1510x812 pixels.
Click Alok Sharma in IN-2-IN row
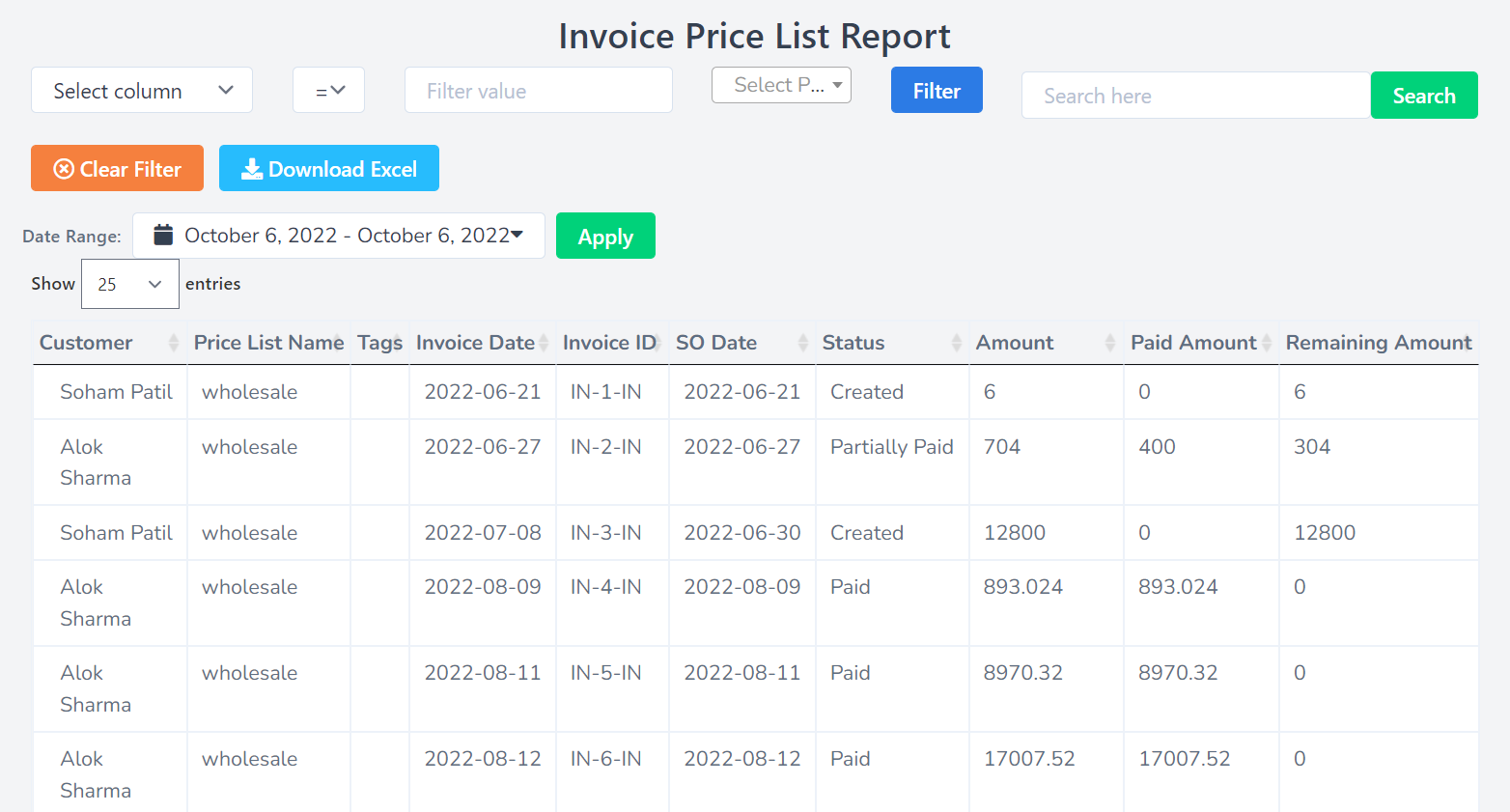tap(96, 462)
